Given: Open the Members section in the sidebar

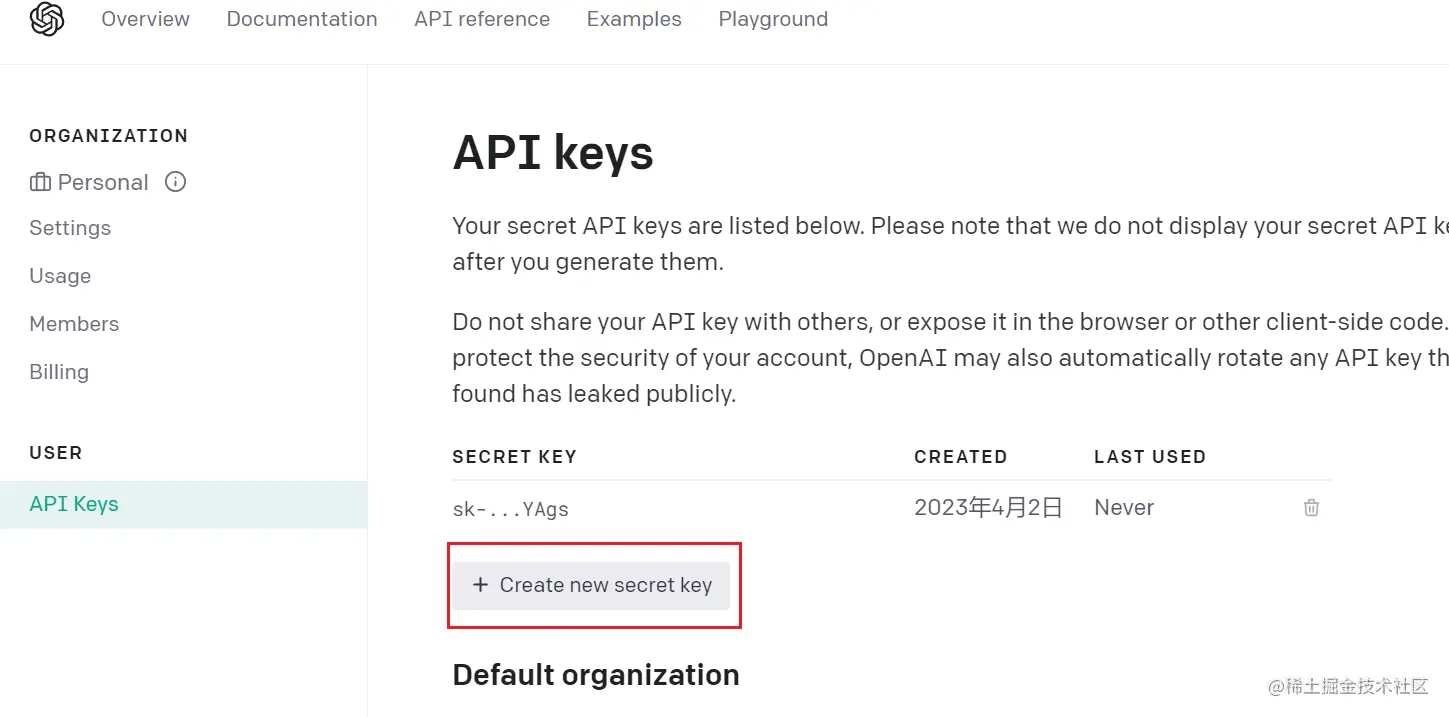Looking at the screenshot, I should click(74, 324).
